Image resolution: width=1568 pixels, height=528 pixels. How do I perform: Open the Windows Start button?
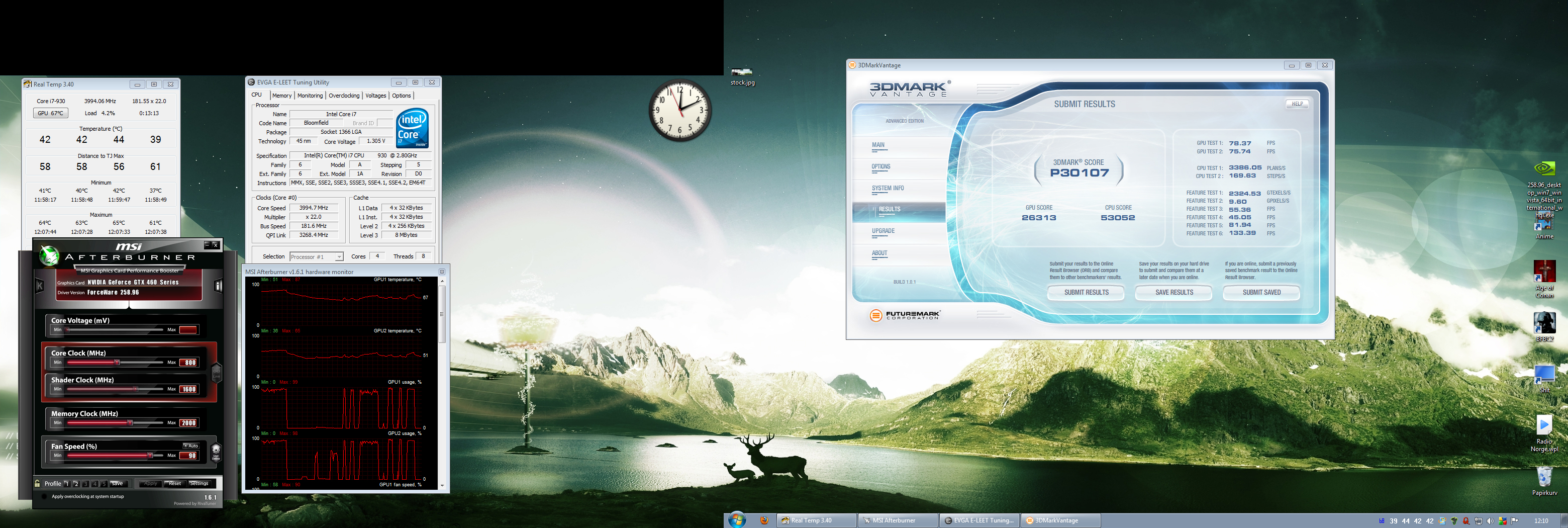(737, 520)
